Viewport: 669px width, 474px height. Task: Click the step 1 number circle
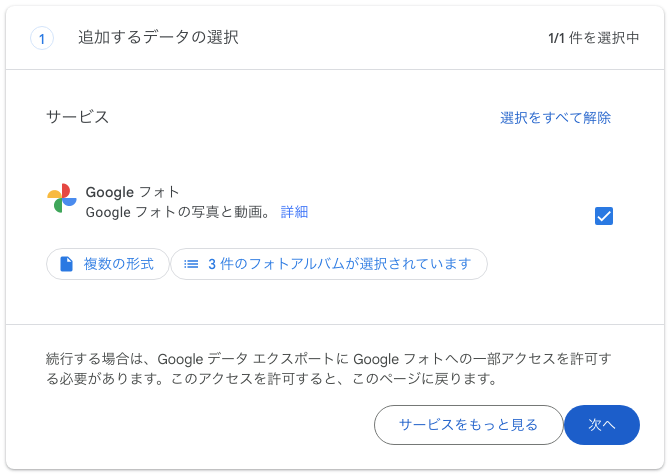[x=42, y=38]
